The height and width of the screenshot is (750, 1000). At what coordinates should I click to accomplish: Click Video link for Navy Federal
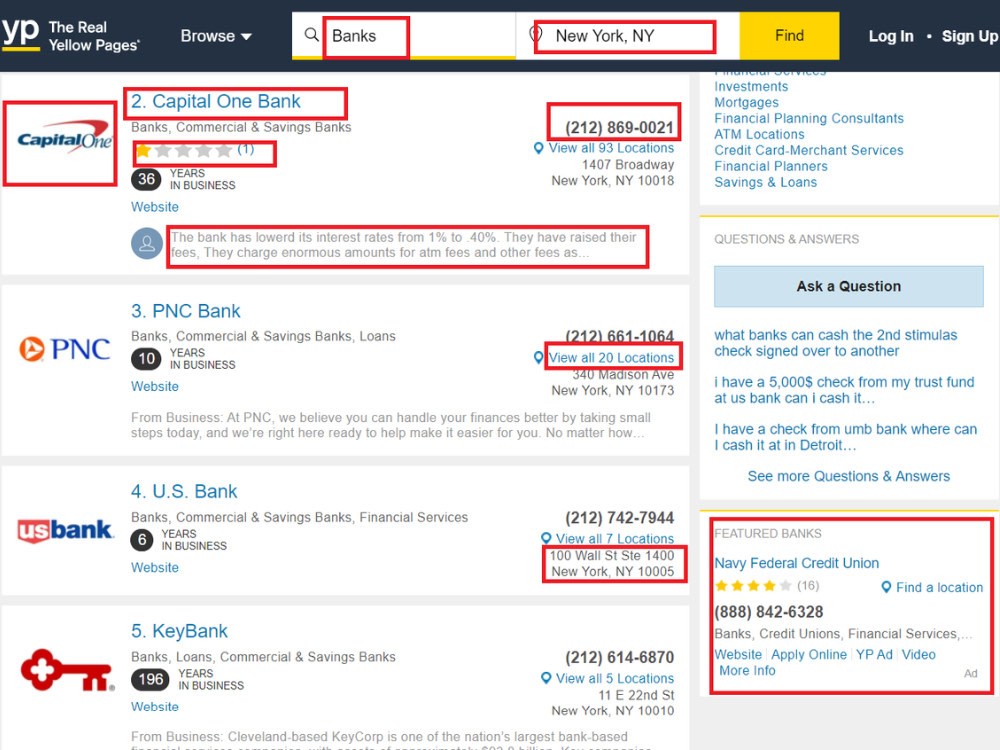[x=918, y=654]
